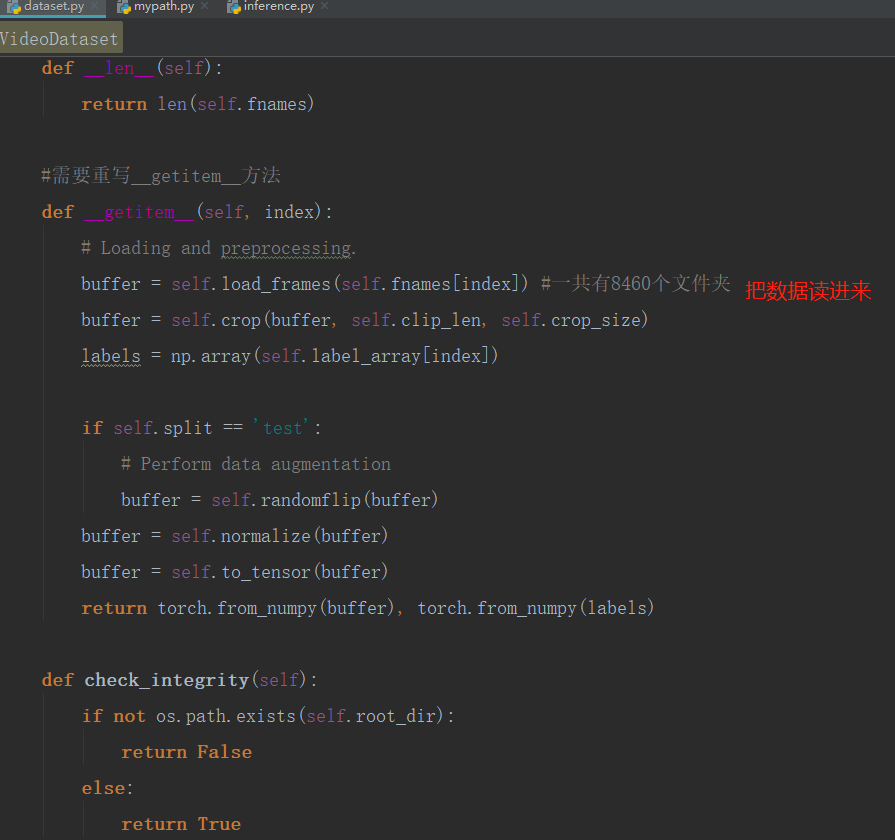Click the 'test' string literal
This screenshot has height=840, width=895.
tap(282, 428)
